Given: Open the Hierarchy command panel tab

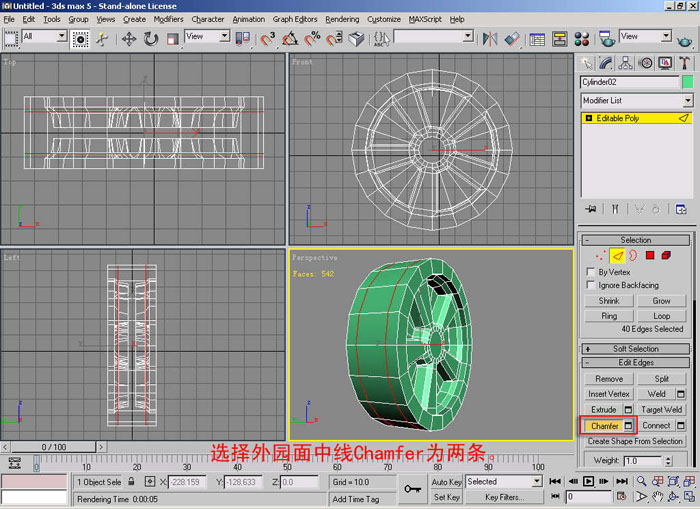Looking at the screenshot, I should coord(625,63).
